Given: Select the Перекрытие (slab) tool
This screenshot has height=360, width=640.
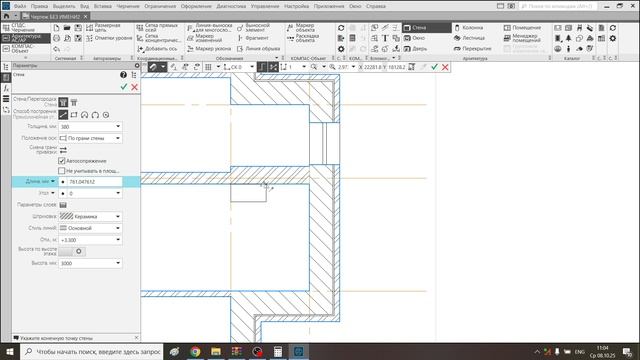Looking at the screenshot, I should [x=473, y=49].
